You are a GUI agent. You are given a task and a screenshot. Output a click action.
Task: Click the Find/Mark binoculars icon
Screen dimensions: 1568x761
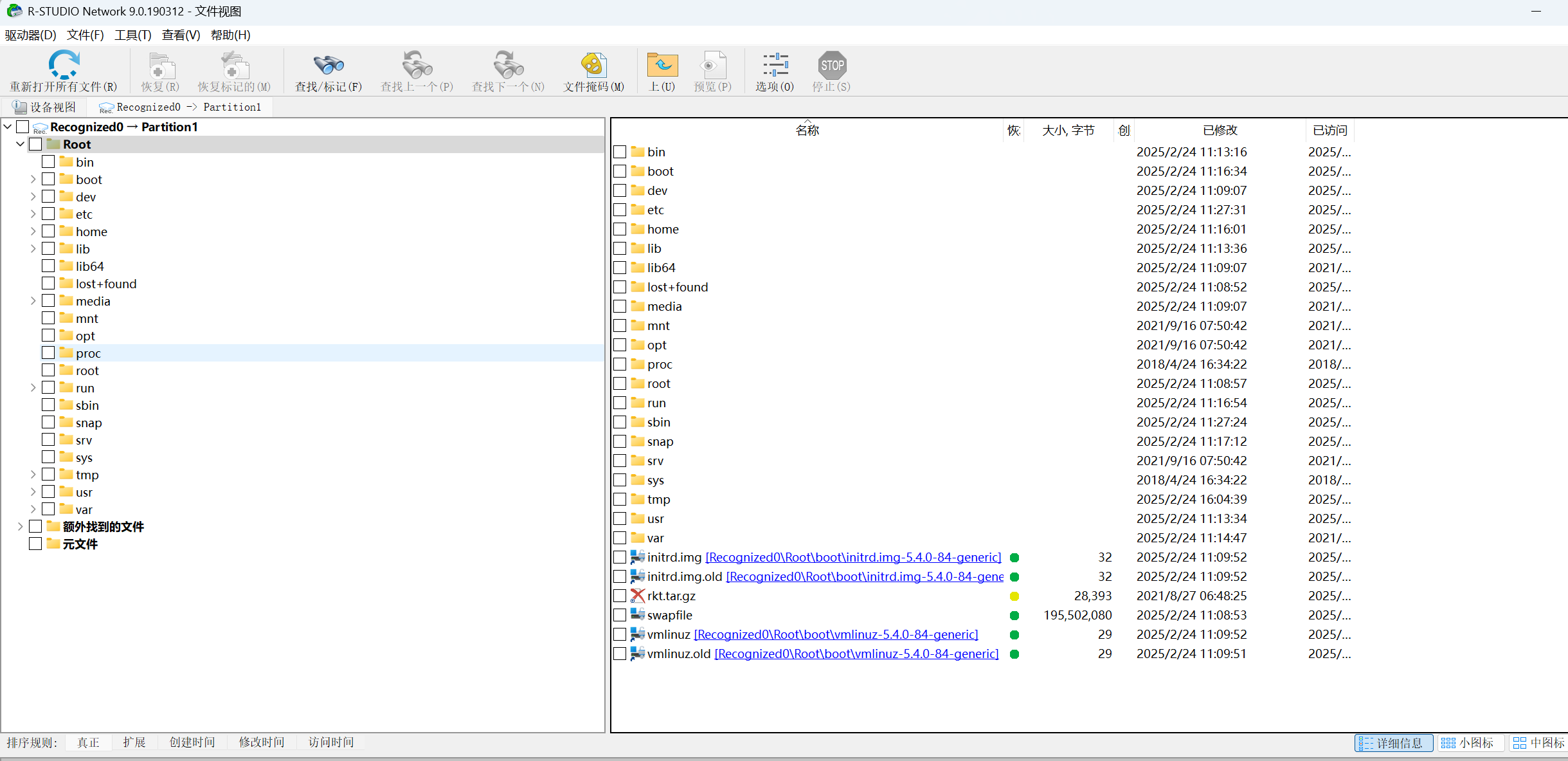[329, 65]
